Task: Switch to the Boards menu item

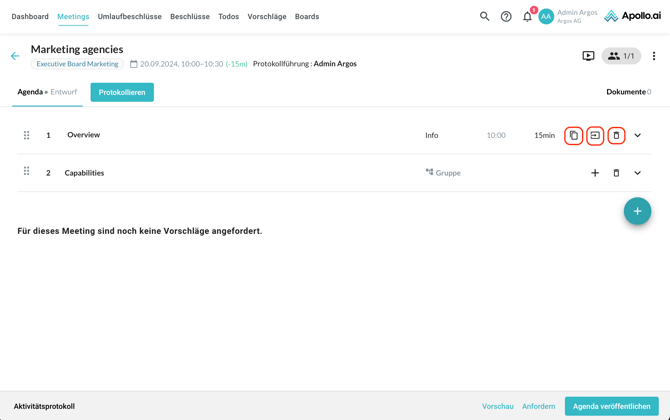Action: 307,17
